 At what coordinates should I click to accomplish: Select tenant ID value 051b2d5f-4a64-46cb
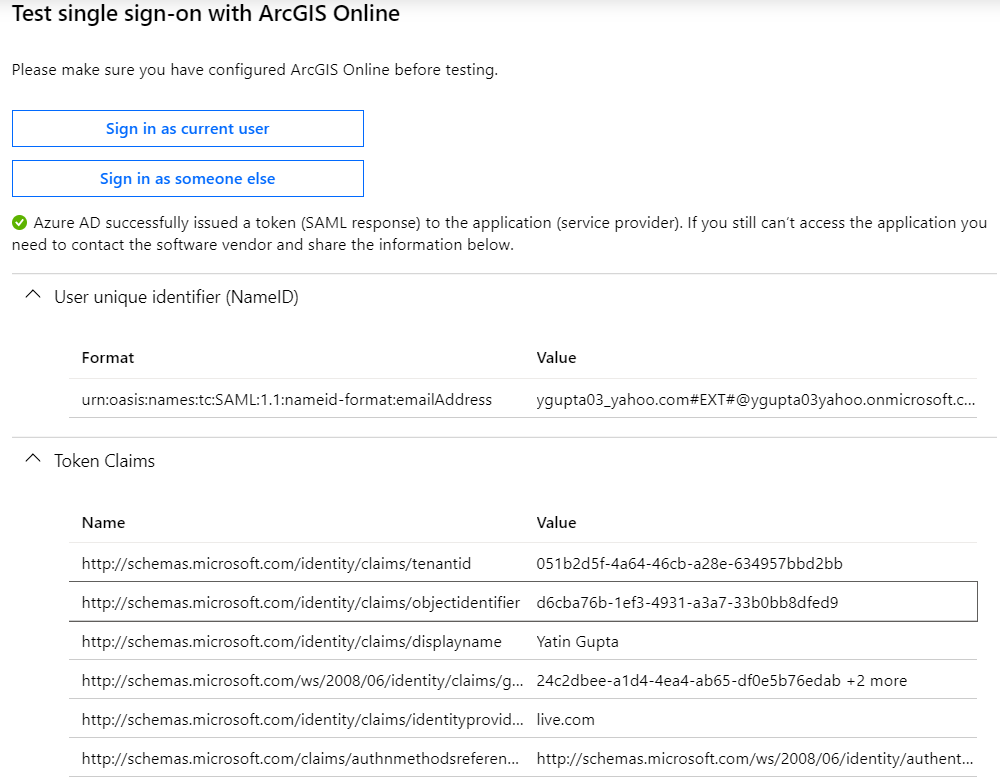pos(689,564)
